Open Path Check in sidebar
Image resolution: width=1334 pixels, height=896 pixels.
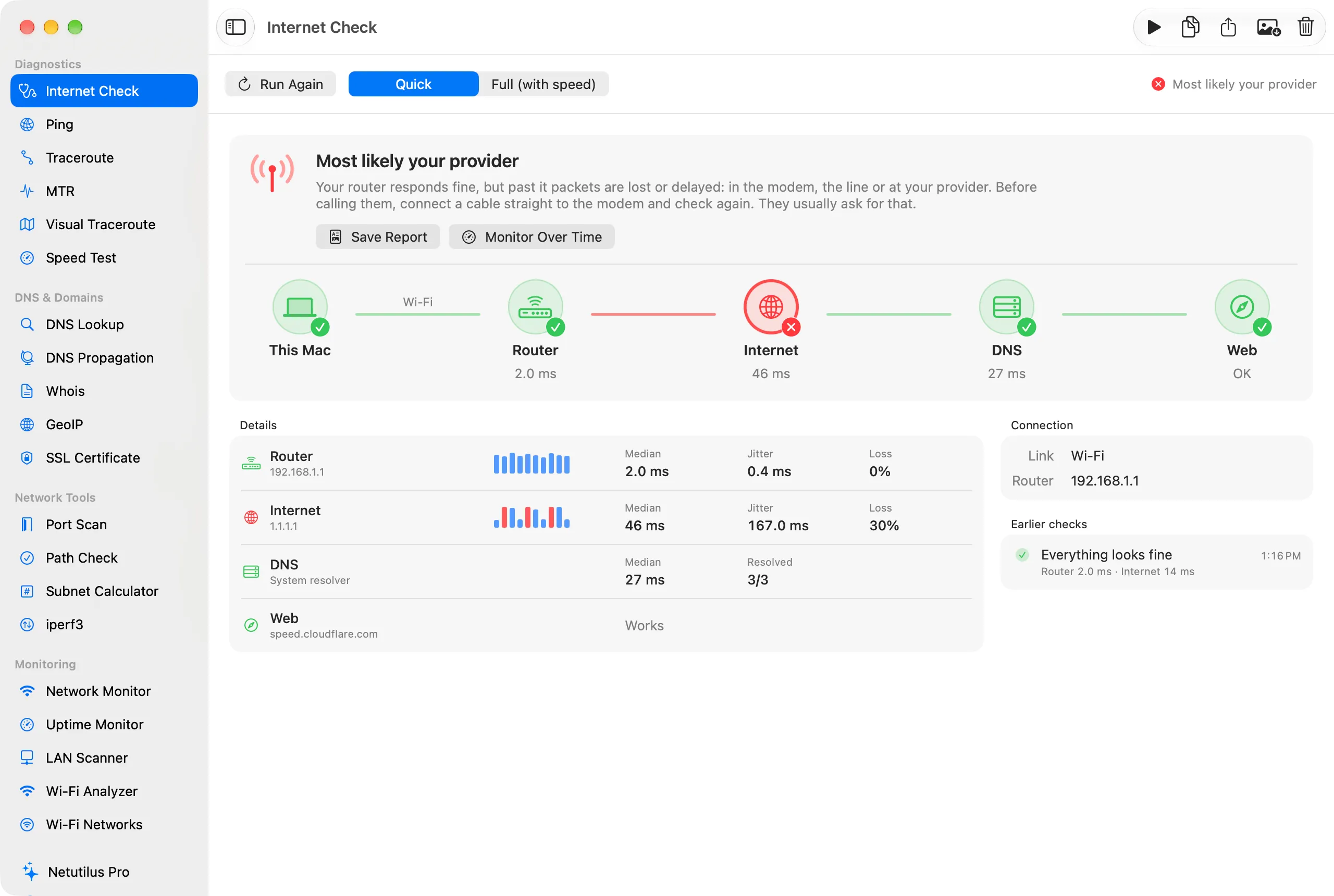click(104, 558)
